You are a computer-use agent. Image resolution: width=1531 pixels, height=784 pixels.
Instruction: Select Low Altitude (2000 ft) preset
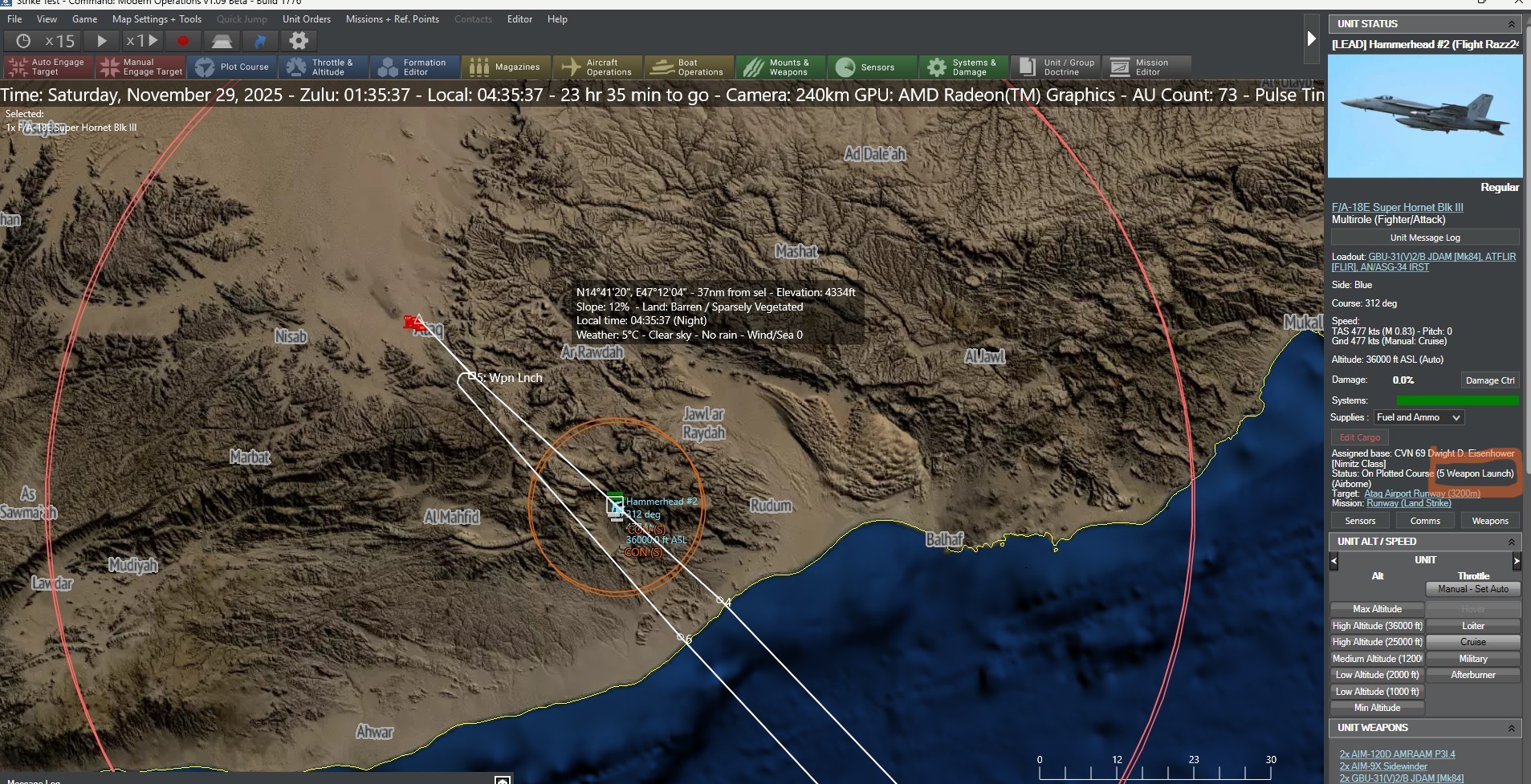1377,675
